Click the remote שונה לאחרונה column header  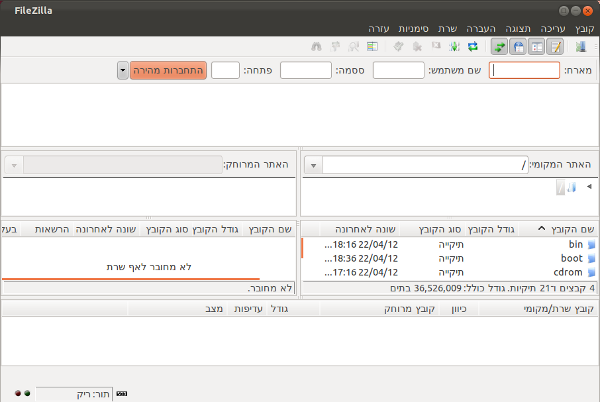tap(106, 229)
